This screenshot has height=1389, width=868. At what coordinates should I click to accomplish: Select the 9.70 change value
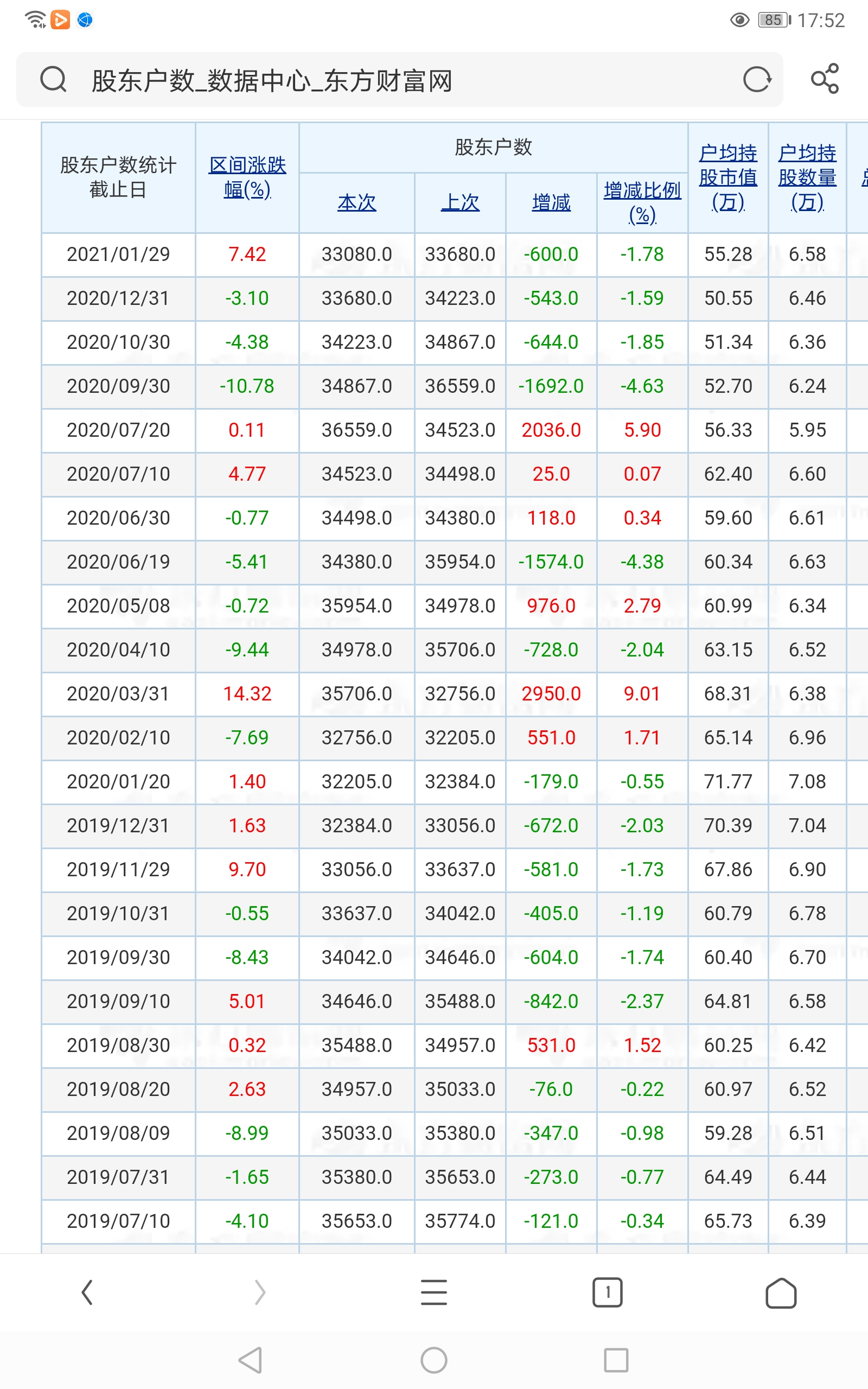[x=247, y=870]
